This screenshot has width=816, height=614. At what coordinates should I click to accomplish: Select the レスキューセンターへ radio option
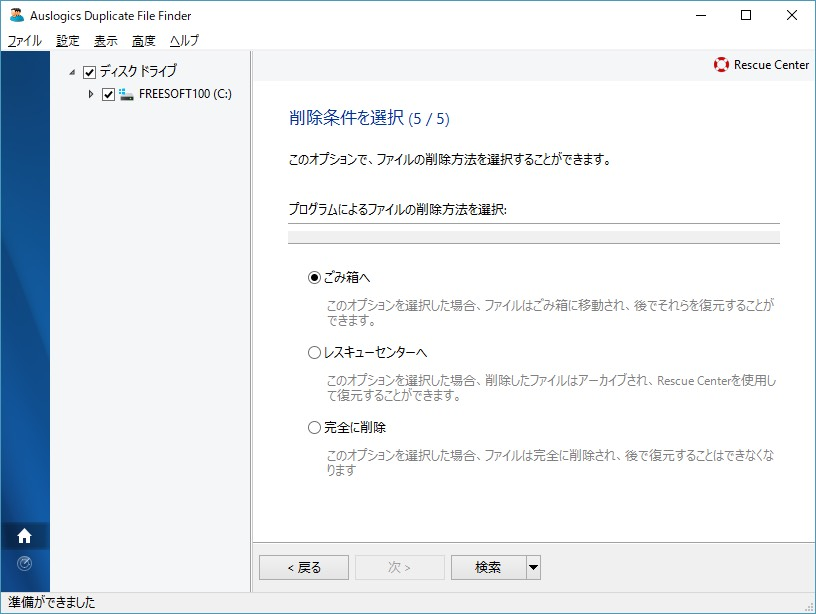tap(314, 352)
